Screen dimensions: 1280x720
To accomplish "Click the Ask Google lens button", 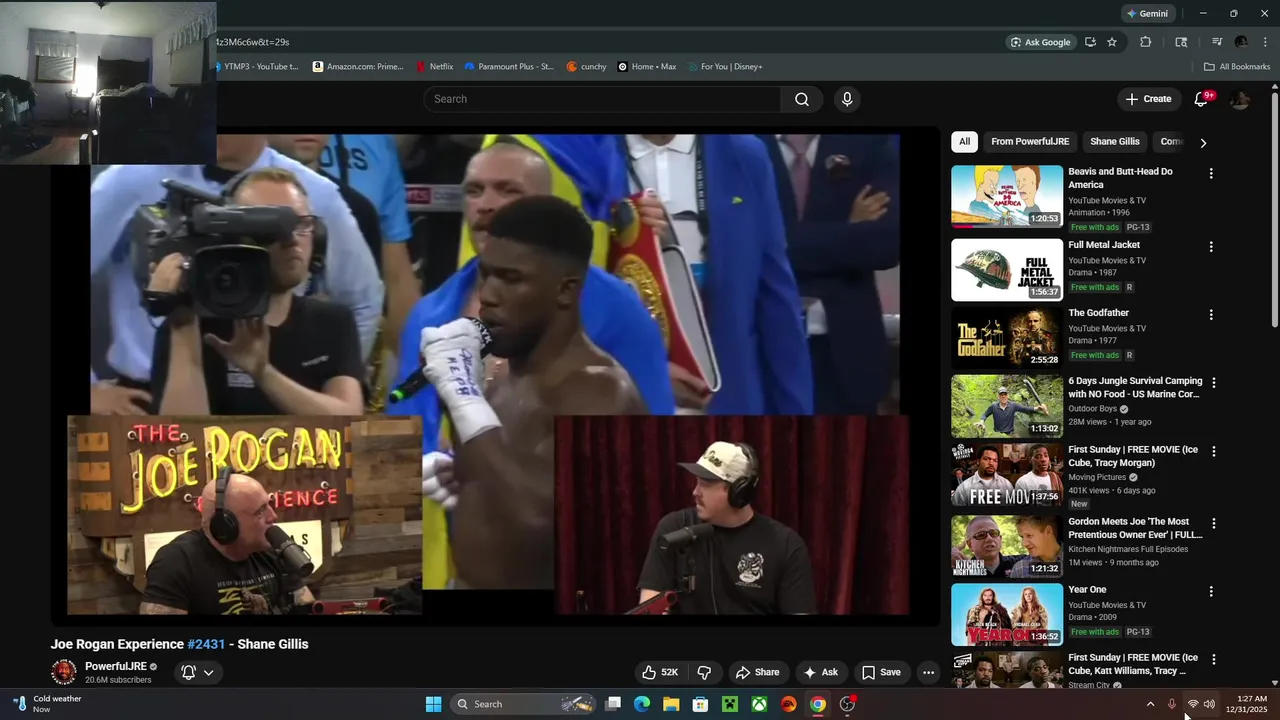I will pos(1041,42).
